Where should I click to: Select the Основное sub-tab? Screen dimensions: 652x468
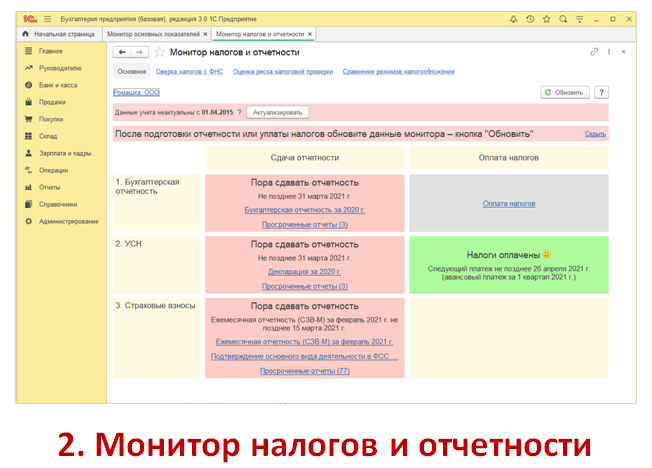click(x=132, y=72)
